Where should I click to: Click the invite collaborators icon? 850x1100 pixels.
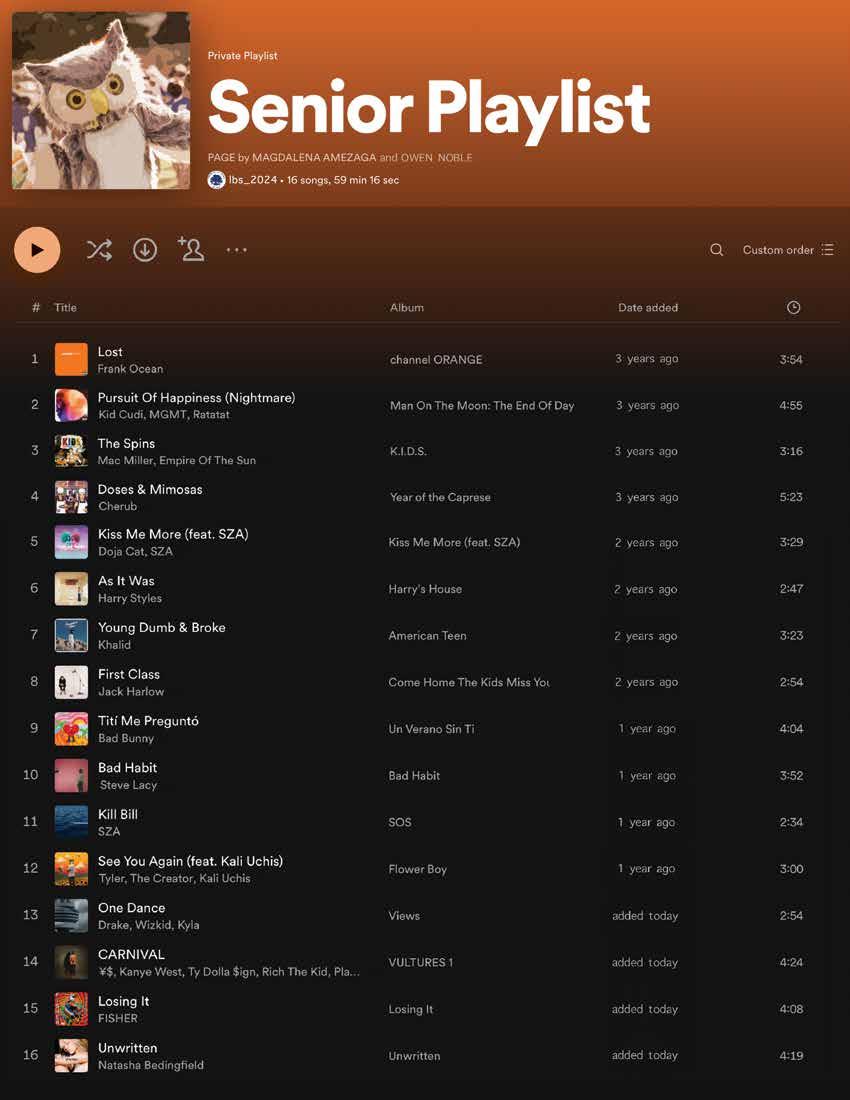tap(191, 249)
